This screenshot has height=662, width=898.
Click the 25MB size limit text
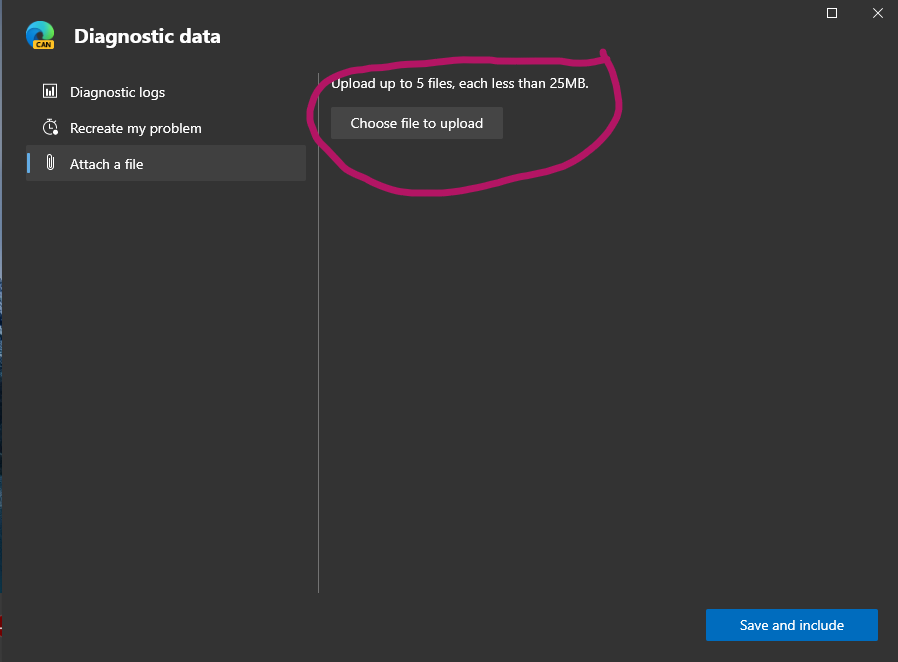pos(568,83)
